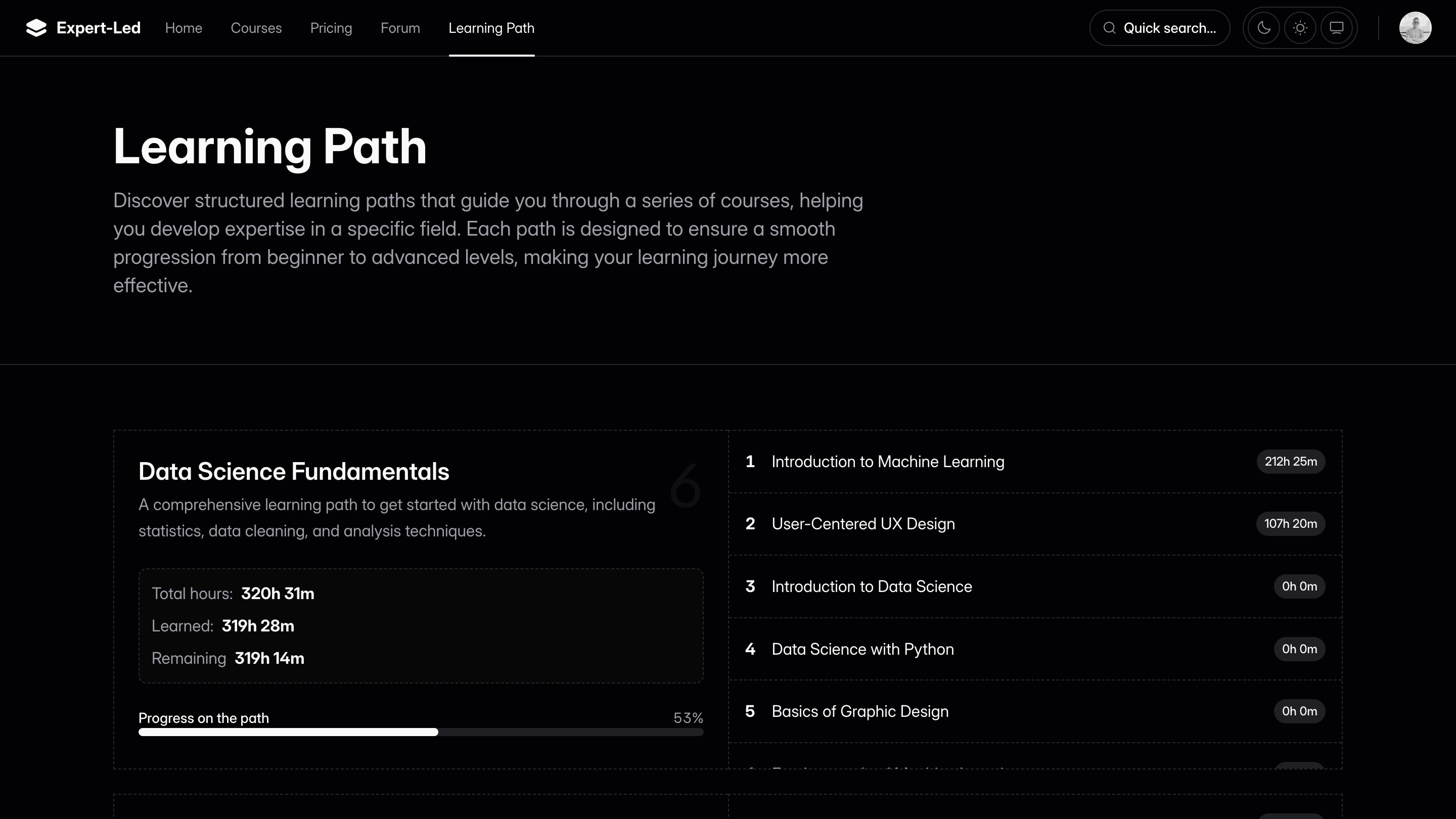Enable light mode sun icon

click(x=1300, y=28)
